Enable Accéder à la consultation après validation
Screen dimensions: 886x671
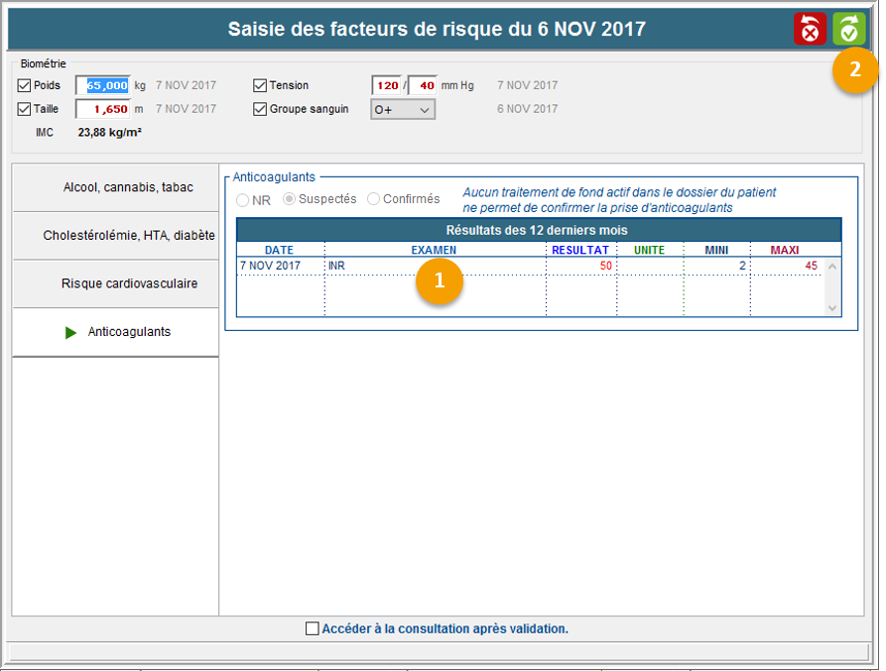pos(312,629)
